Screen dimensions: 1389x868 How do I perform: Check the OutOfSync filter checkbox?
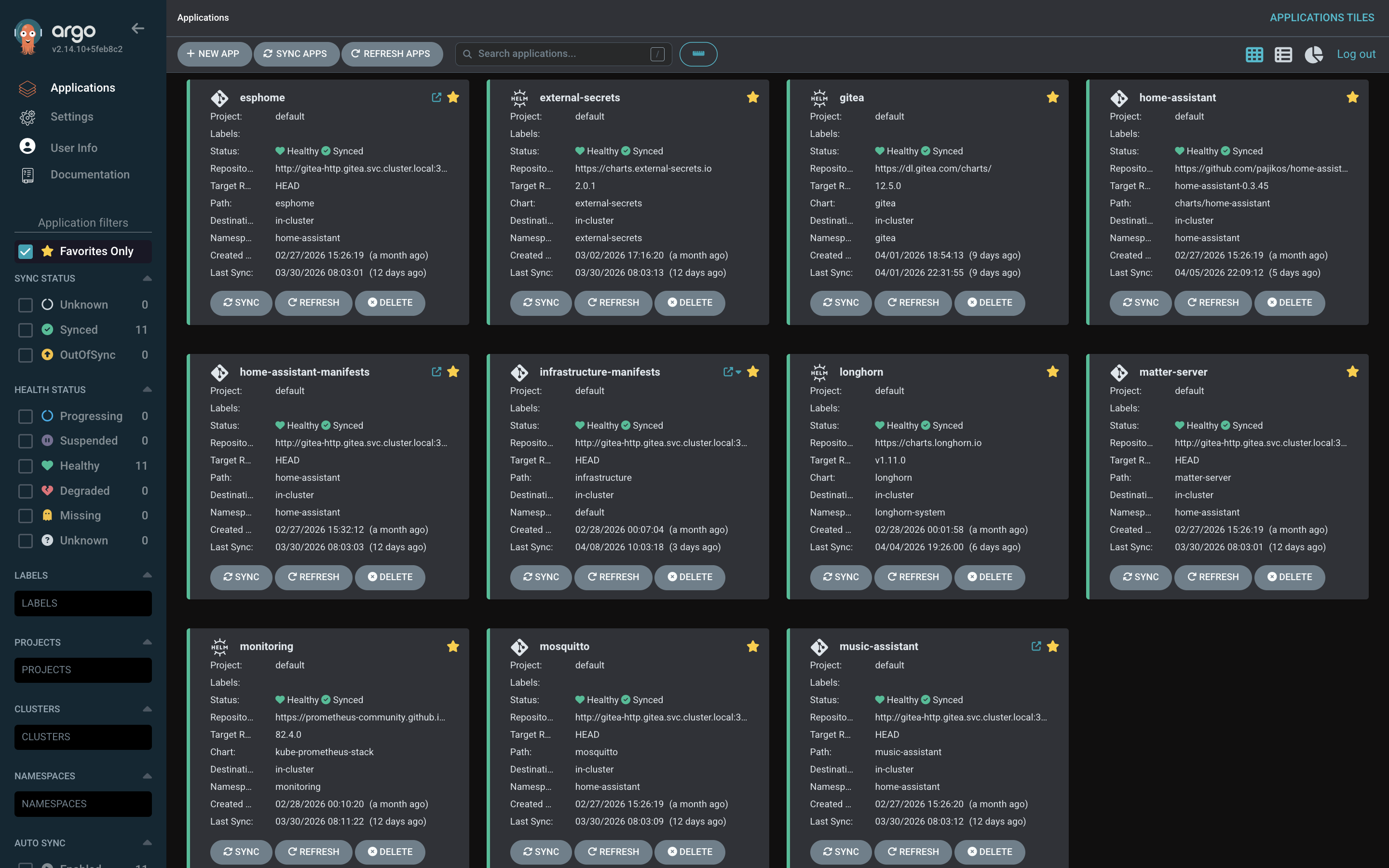(25, 355)
